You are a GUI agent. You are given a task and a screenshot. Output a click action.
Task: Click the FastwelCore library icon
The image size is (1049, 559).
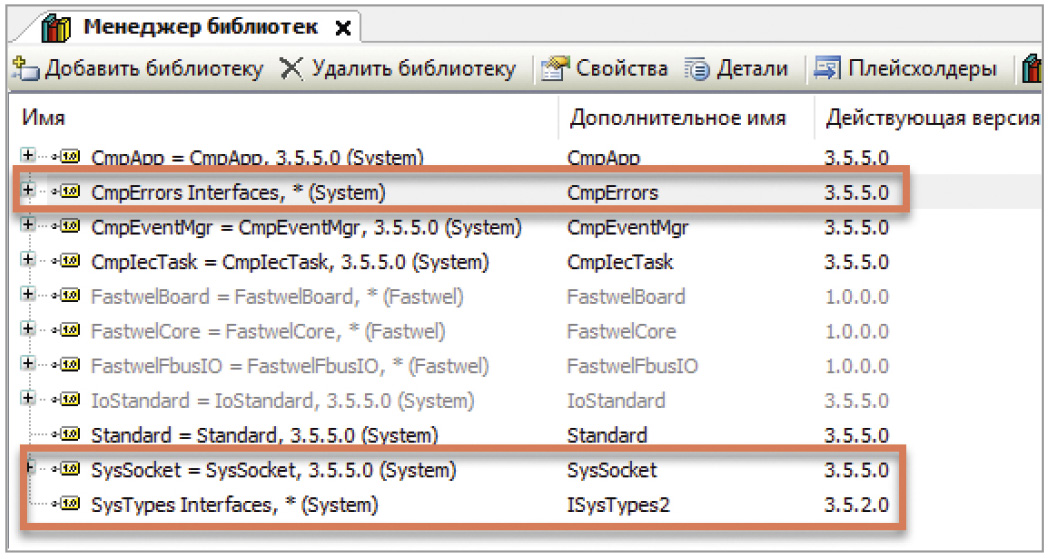68,331
